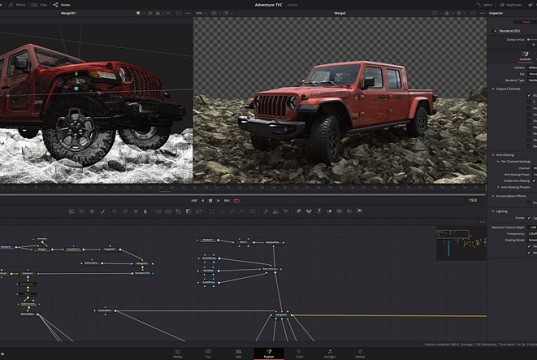Image resolution: width=537 pixels, height=360 pixels.
Task: Open the Shading Model dropdown
Action: (532, 240)
